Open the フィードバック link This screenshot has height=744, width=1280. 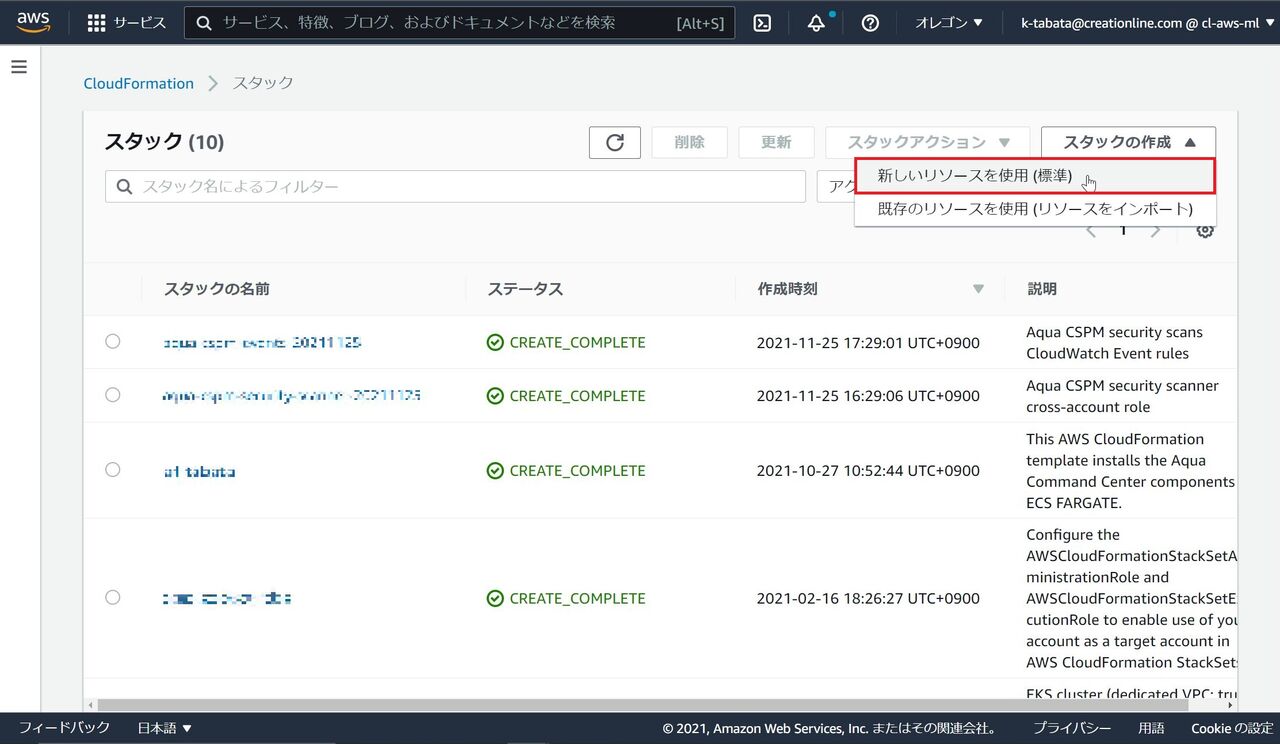64,728
